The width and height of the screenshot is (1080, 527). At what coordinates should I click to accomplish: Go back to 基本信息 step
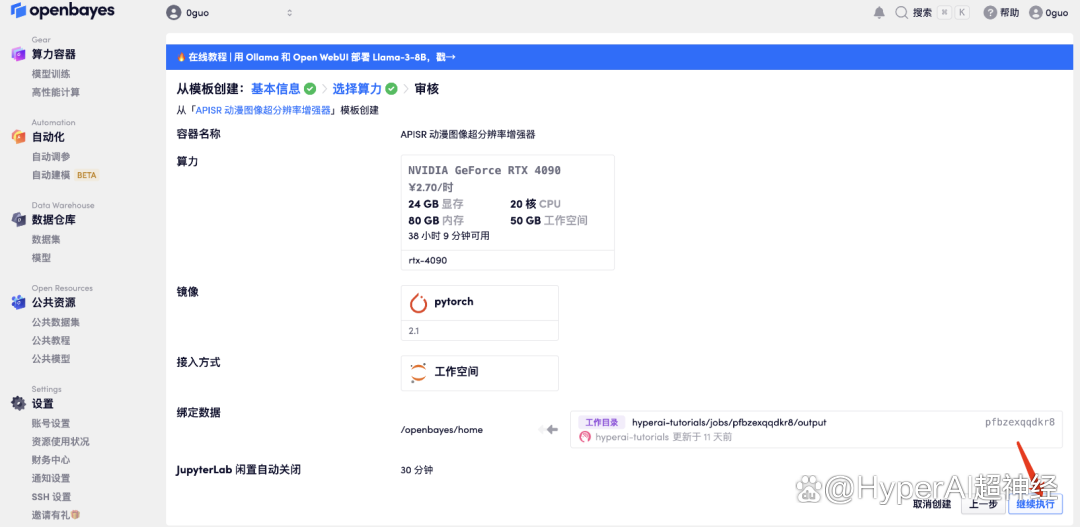pyautogui.click(x=276, y=89)
